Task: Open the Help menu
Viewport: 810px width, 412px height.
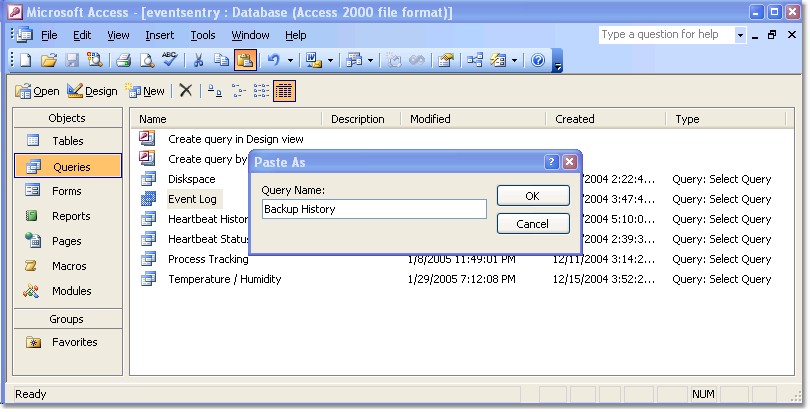Action: coord(295,35)
